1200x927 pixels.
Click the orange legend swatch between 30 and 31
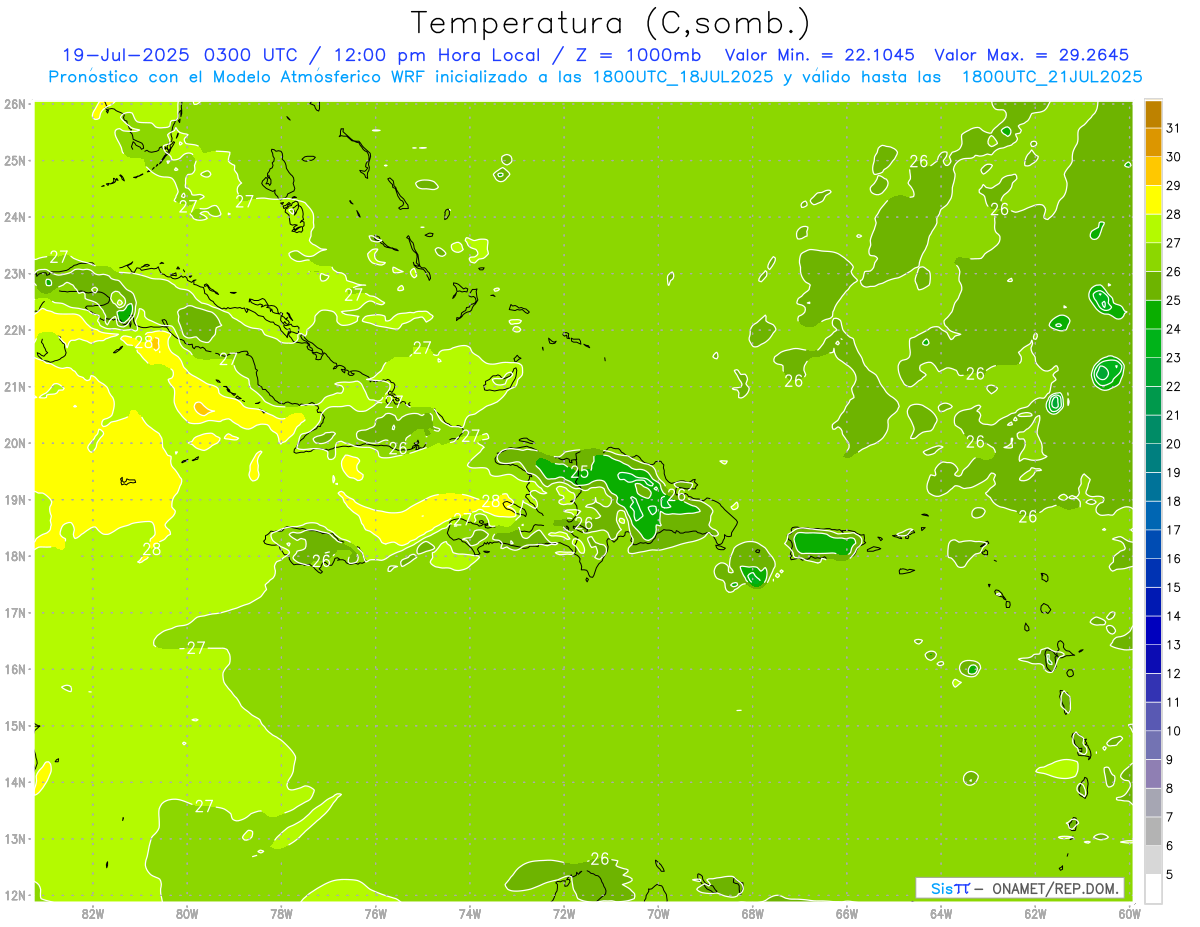(1153, 143)
